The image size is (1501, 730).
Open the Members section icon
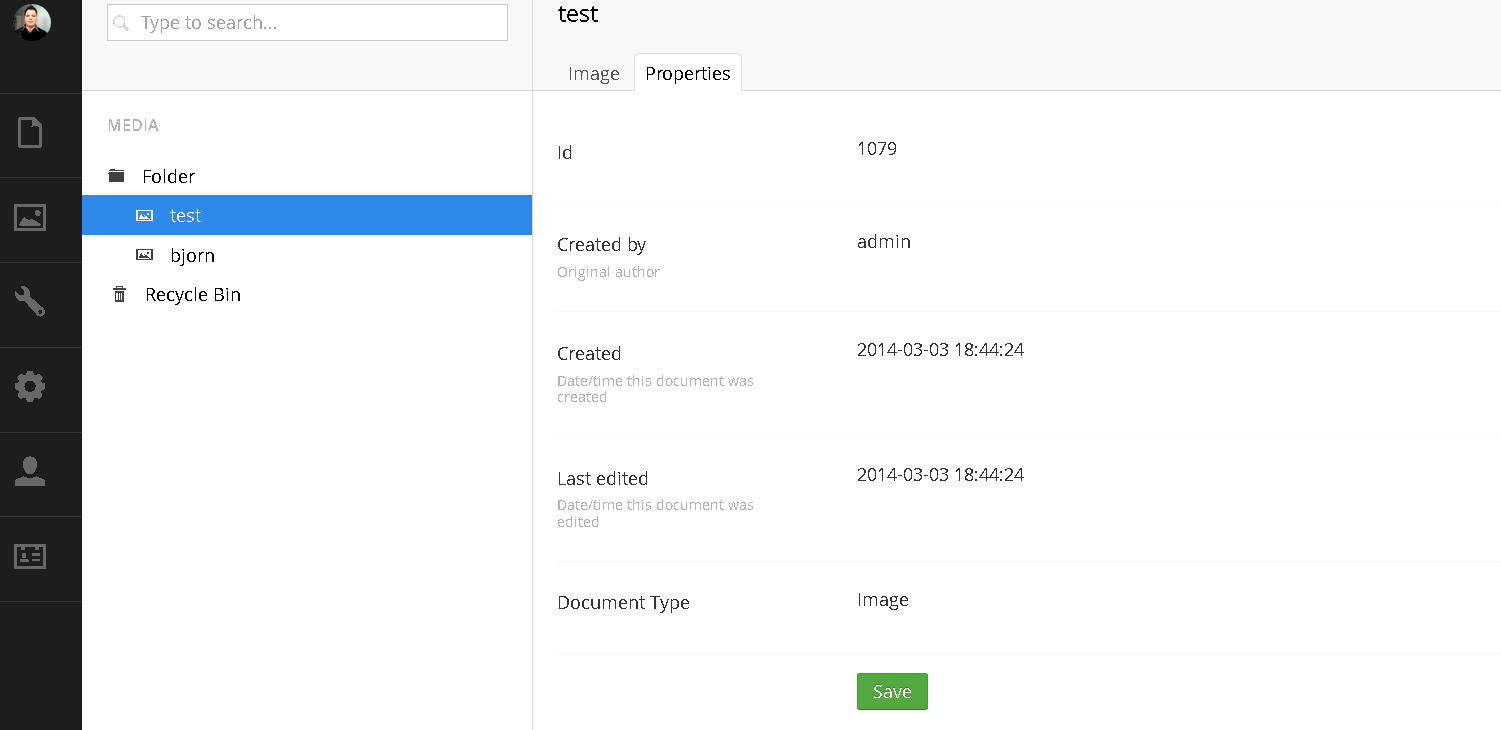pos(30,557)
